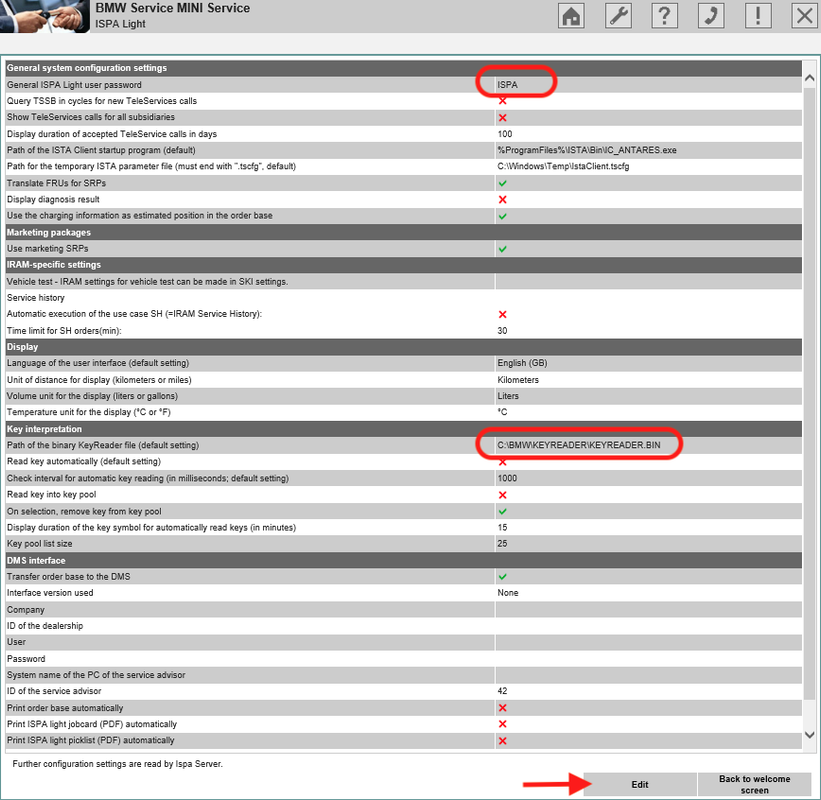Viewport: 821px width, 800px height.
Task: Click Key interpretation section header
Action: pos(404,429)
